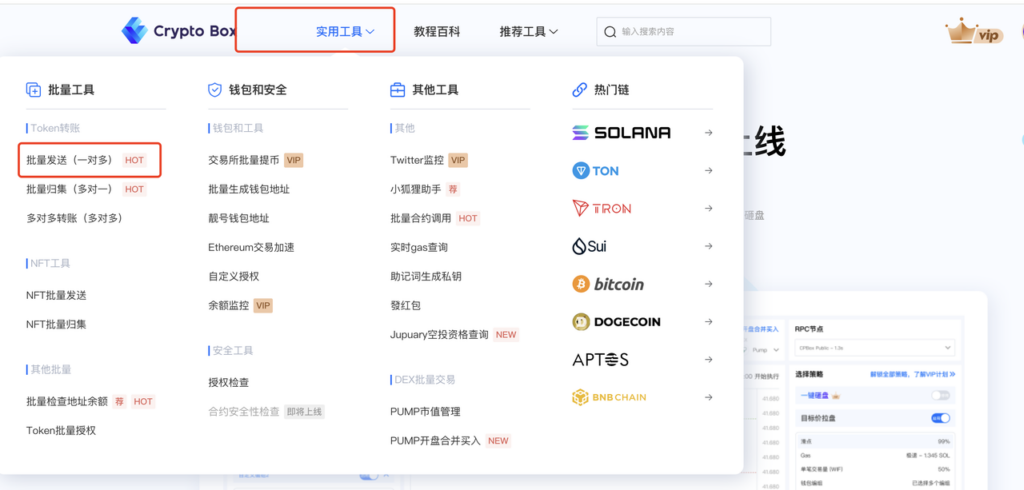The image size is (1024, 490).
Task: Open NFT批量归集
Action: tap(56, 324)
